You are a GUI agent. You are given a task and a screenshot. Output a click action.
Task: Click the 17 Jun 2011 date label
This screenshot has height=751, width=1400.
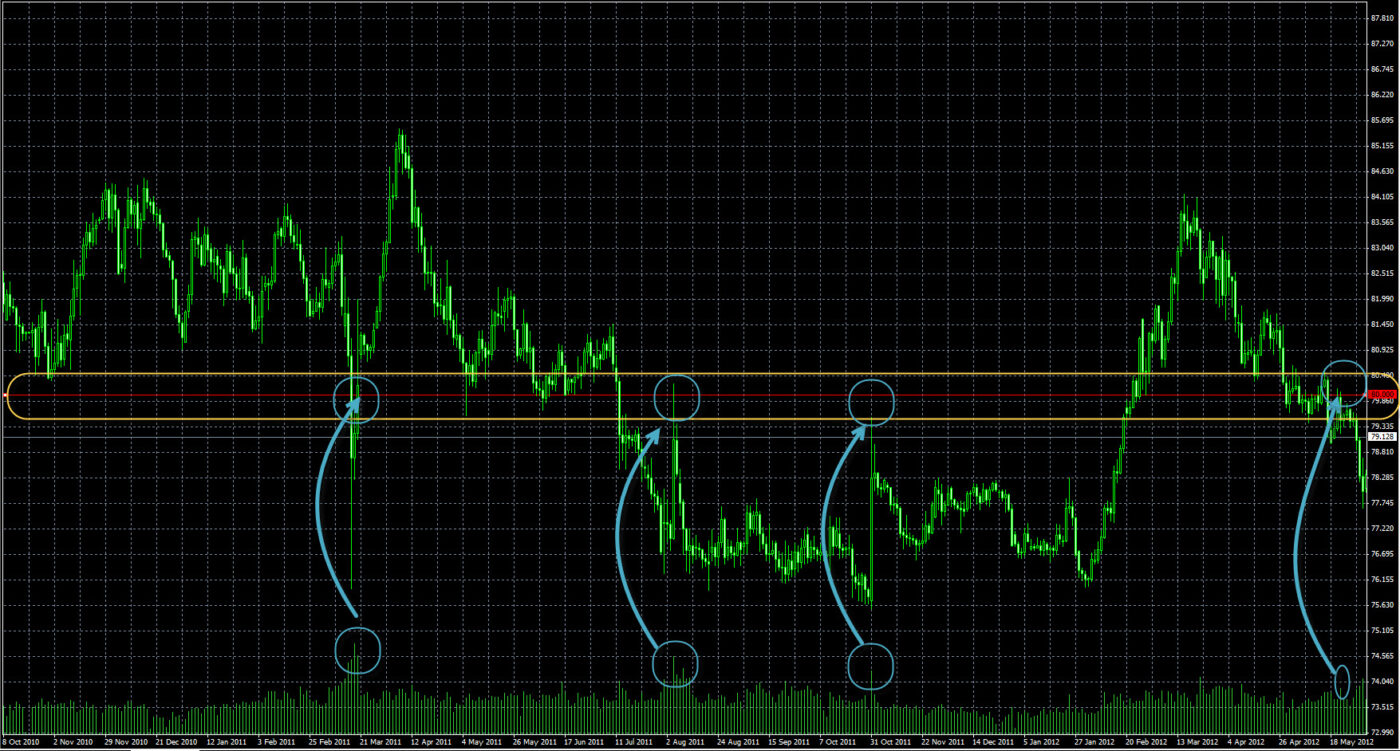[586, 743]
